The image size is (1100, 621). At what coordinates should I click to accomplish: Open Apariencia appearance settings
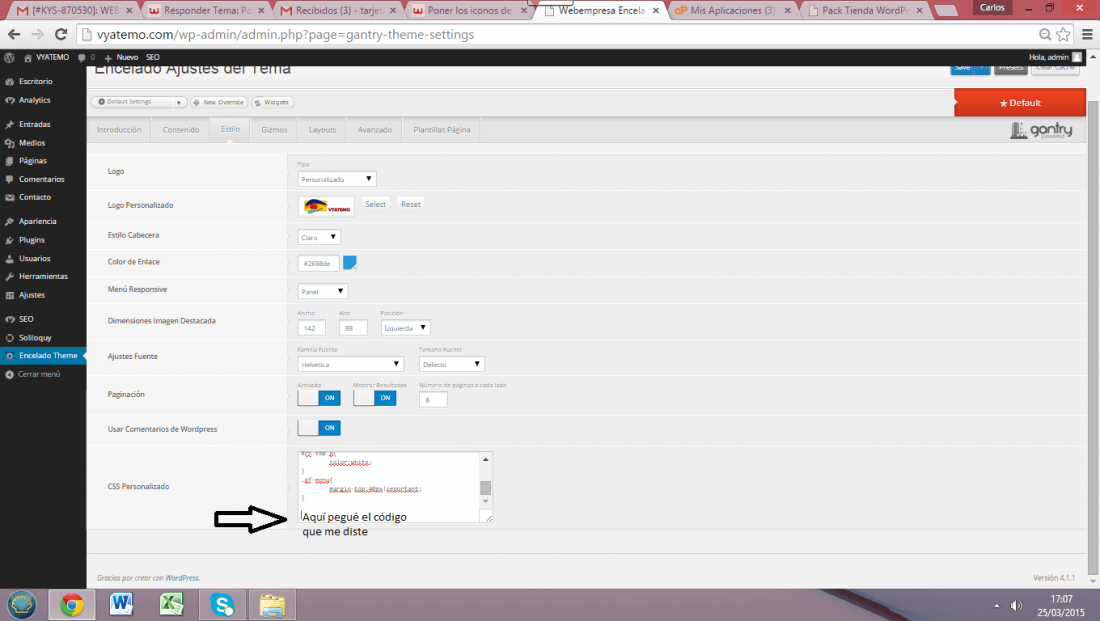tap(37, 221)
